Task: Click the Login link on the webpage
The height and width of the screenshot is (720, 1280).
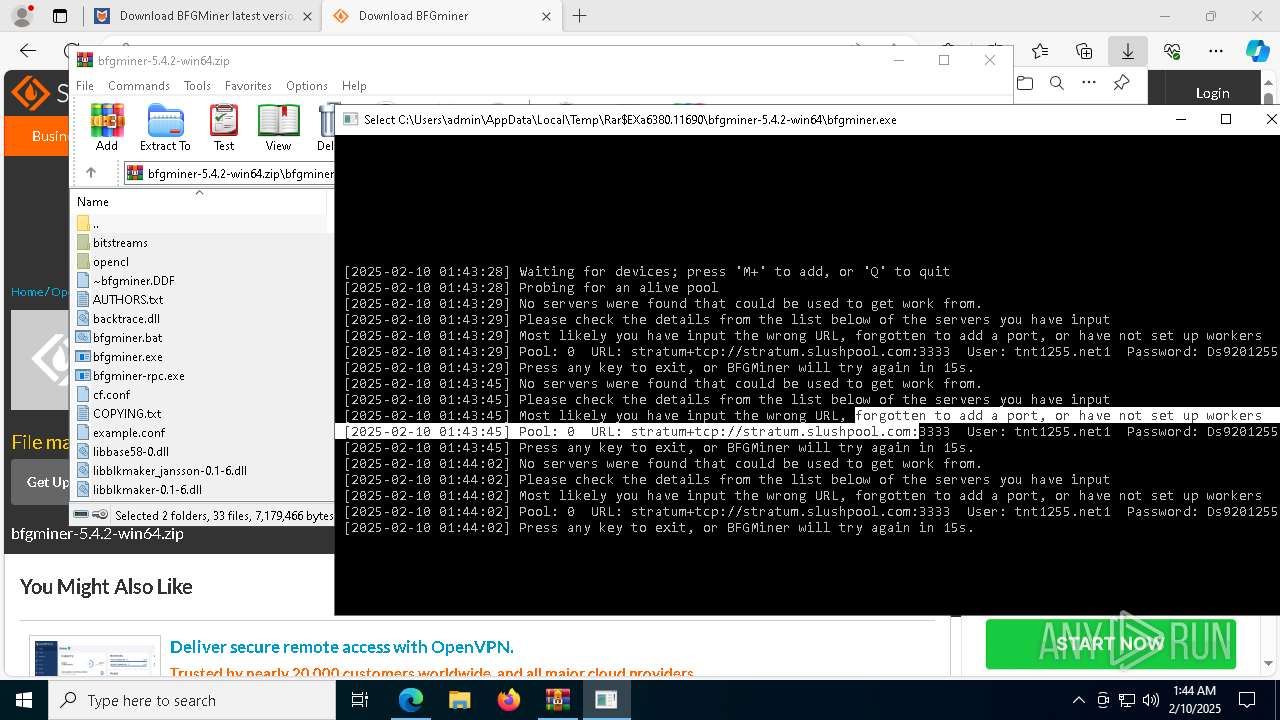Action: (1212, 93)
